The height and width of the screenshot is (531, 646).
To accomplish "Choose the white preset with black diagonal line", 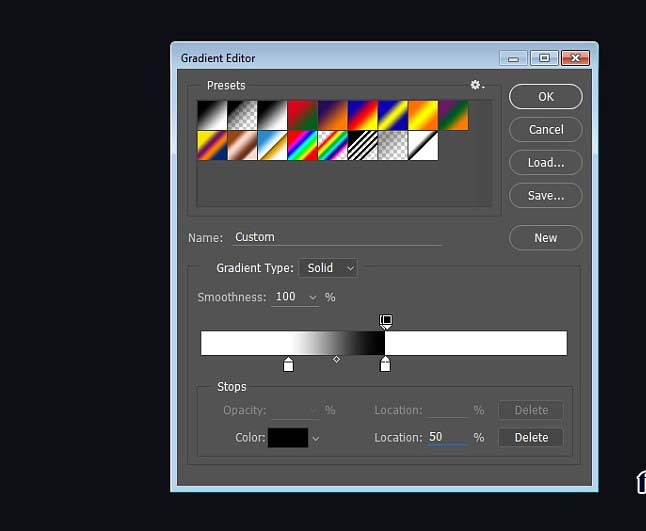I will coord(423,145).
